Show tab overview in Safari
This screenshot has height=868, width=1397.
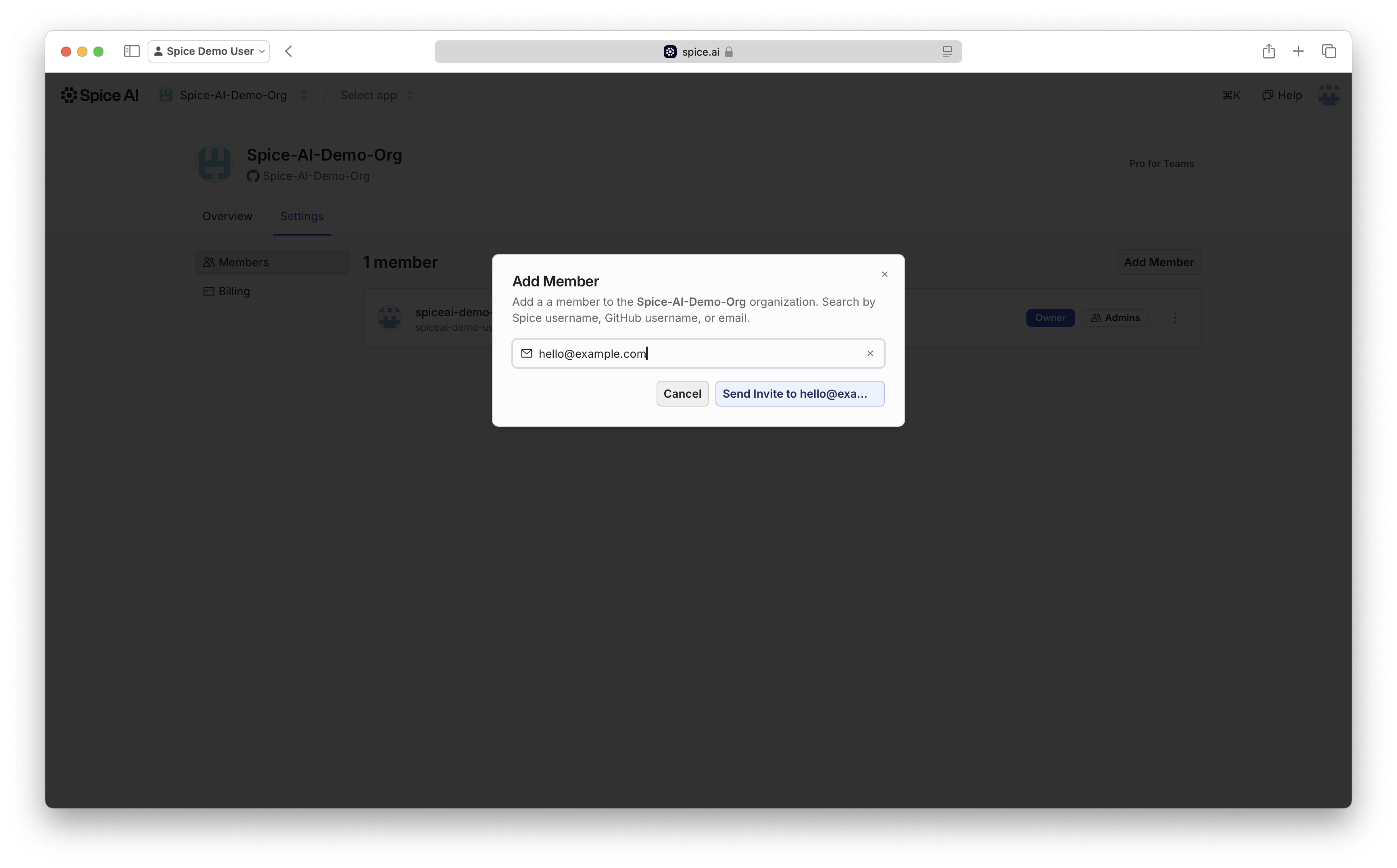(x=1329, y=52)
